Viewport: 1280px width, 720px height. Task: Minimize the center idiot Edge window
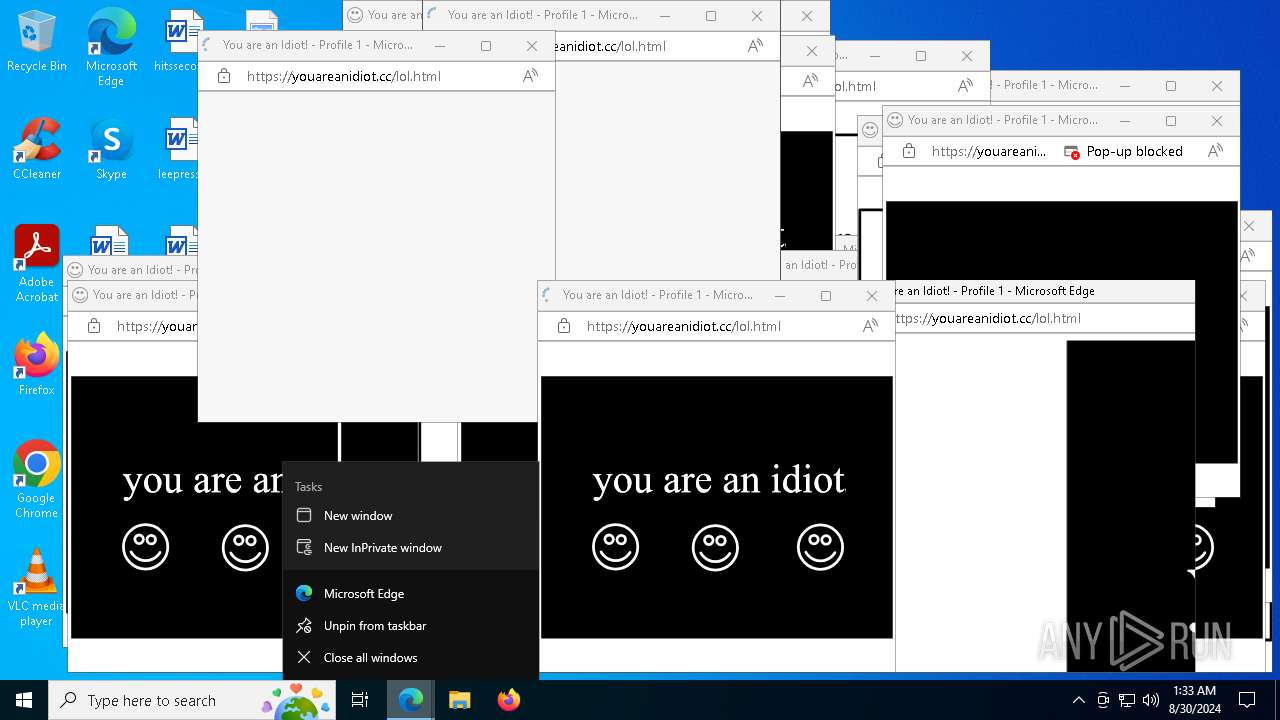pos(779,295)
